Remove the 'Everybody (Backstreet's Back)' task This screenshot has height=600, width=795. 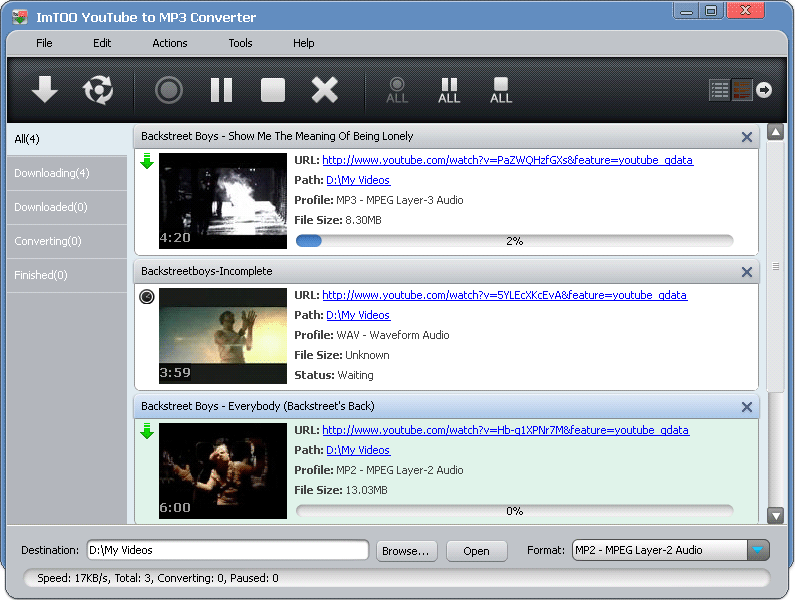pos(747,407)
